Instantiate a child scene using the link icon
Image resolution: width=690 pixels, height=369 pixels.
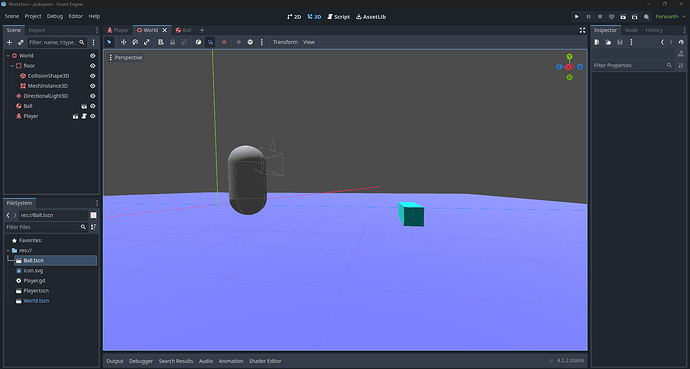pyautogui.click(x=21, y=43)
